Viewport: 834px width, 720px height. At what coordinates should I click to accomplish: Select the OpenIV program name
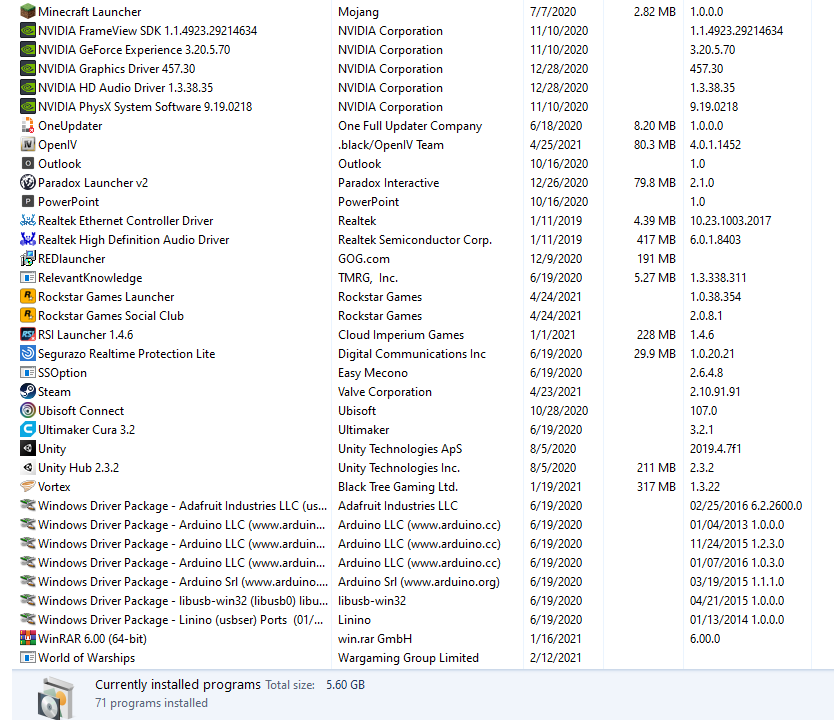click(x=57, y=145)
